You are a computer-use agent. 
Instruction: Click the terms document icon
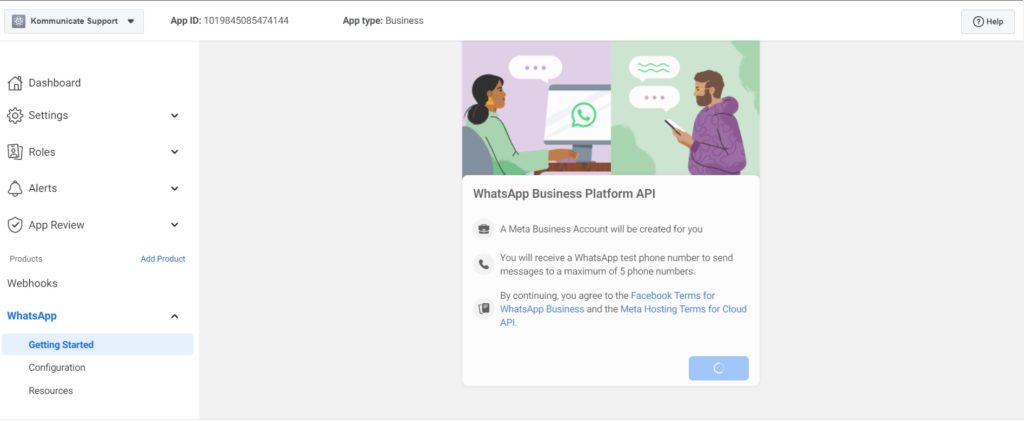[x=484, y=308]
